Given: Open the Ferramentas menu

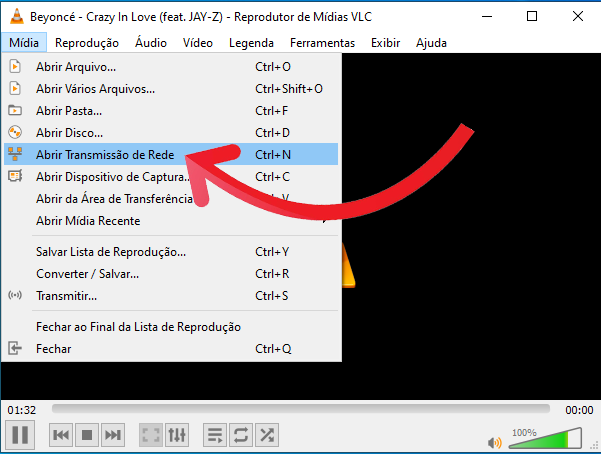Looking at the screenshot, I should (322, 43).
